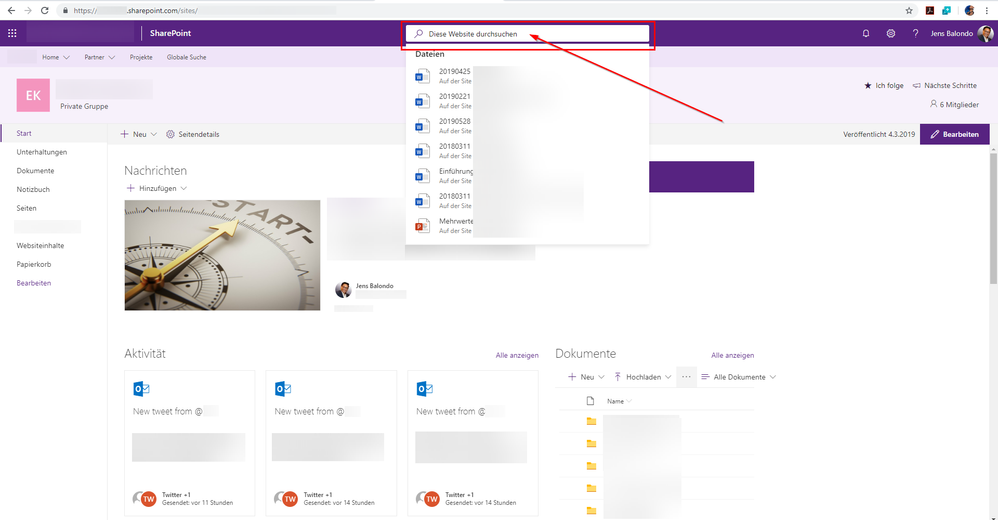Image resolution: width=998 pixels, height=520 pixels.
Task: Open Nächste Schritte
Action: tap(945, 85)
